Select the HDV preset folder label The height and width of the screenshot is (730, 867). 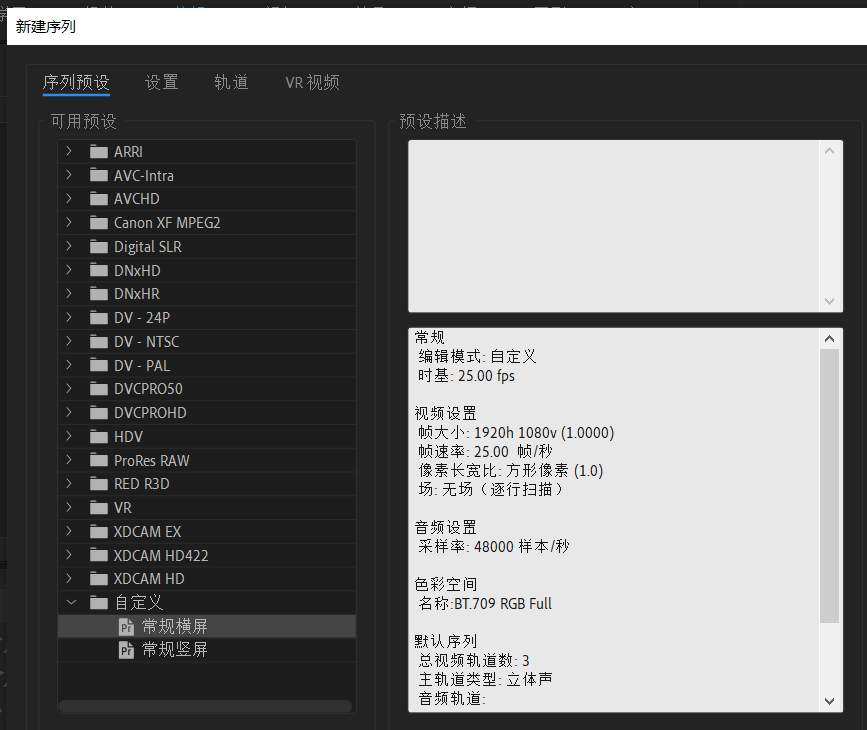pyautogui.click(x=128, y=437)
